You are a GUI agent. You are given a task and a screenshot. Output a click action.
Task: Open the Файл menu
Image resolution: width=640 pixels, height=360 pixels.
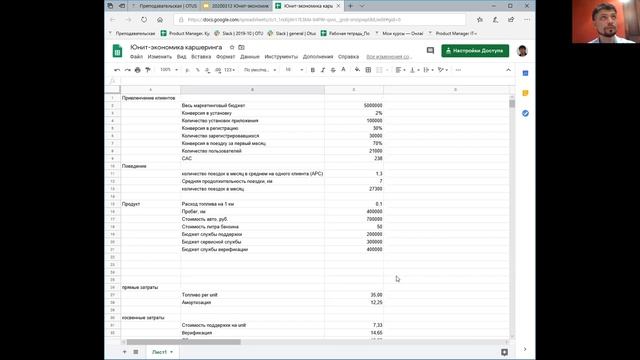pyautogui.click(x=136, y=57)
